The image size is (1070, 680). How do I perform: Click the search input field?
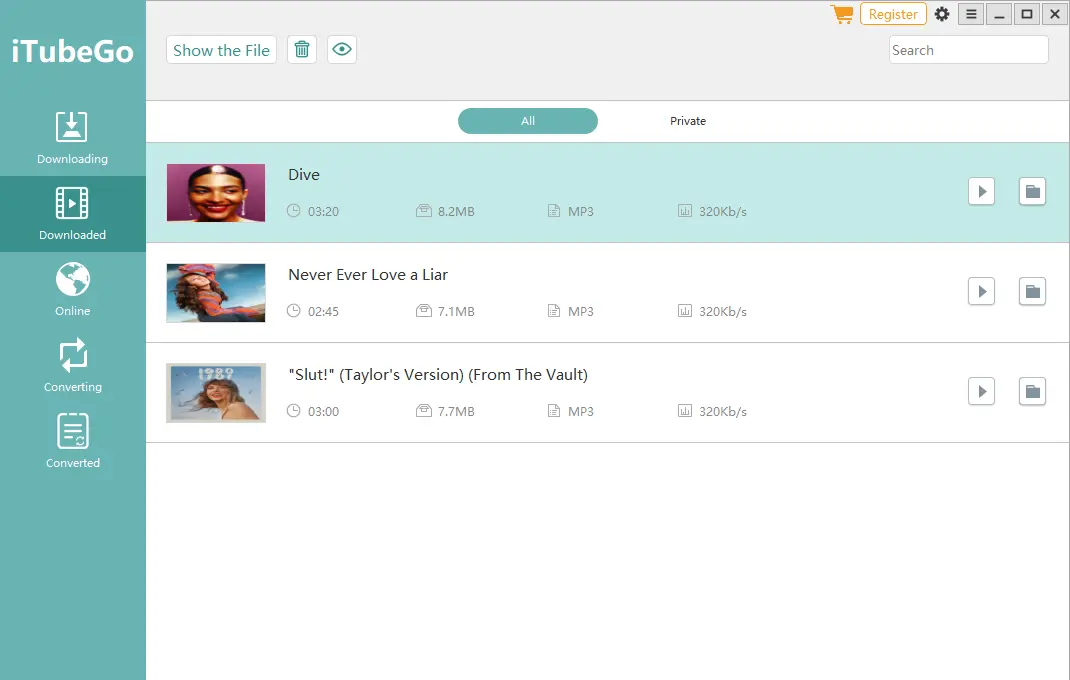click(x=967, y=49)
